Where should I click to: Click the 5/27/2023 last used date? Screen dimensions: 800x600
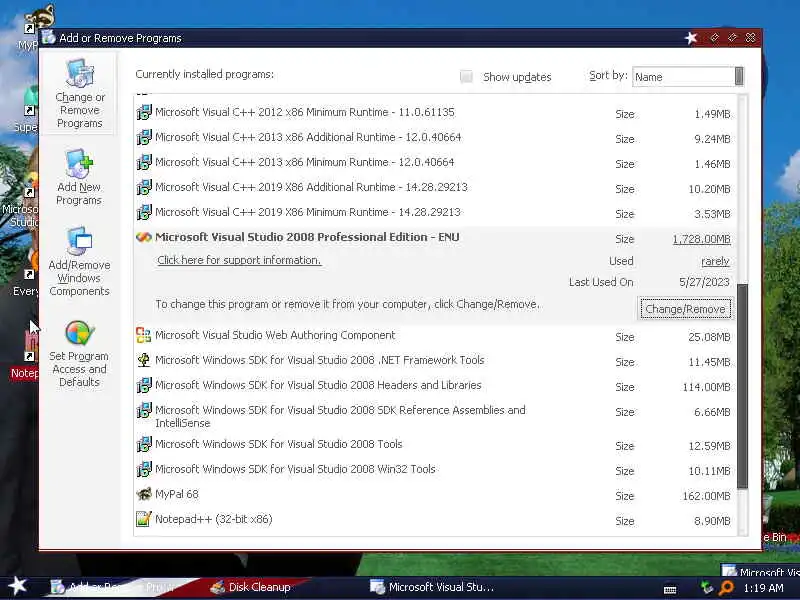coord(704,282)
